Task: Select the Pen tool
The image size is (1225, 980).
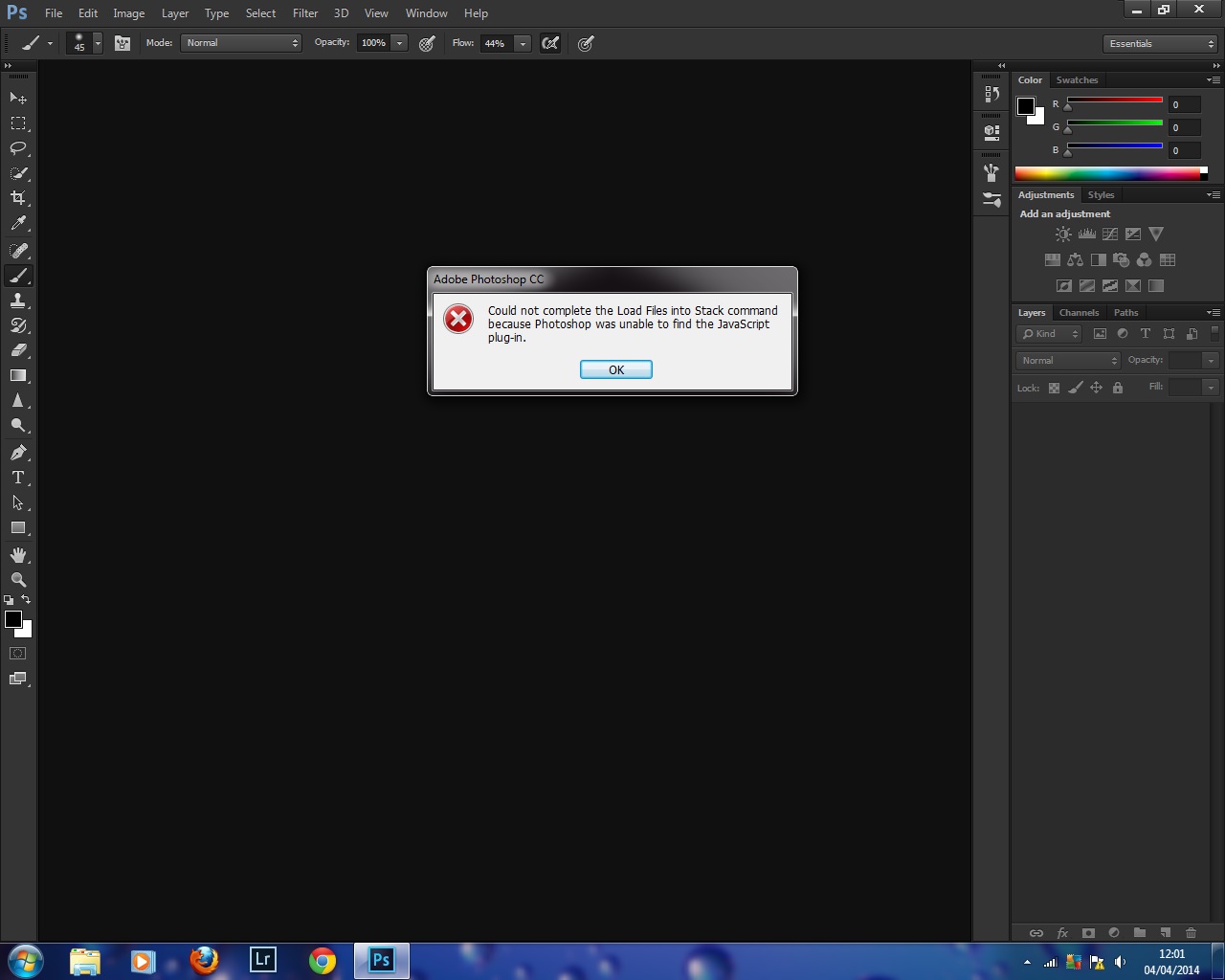Action: click(18, 453)
